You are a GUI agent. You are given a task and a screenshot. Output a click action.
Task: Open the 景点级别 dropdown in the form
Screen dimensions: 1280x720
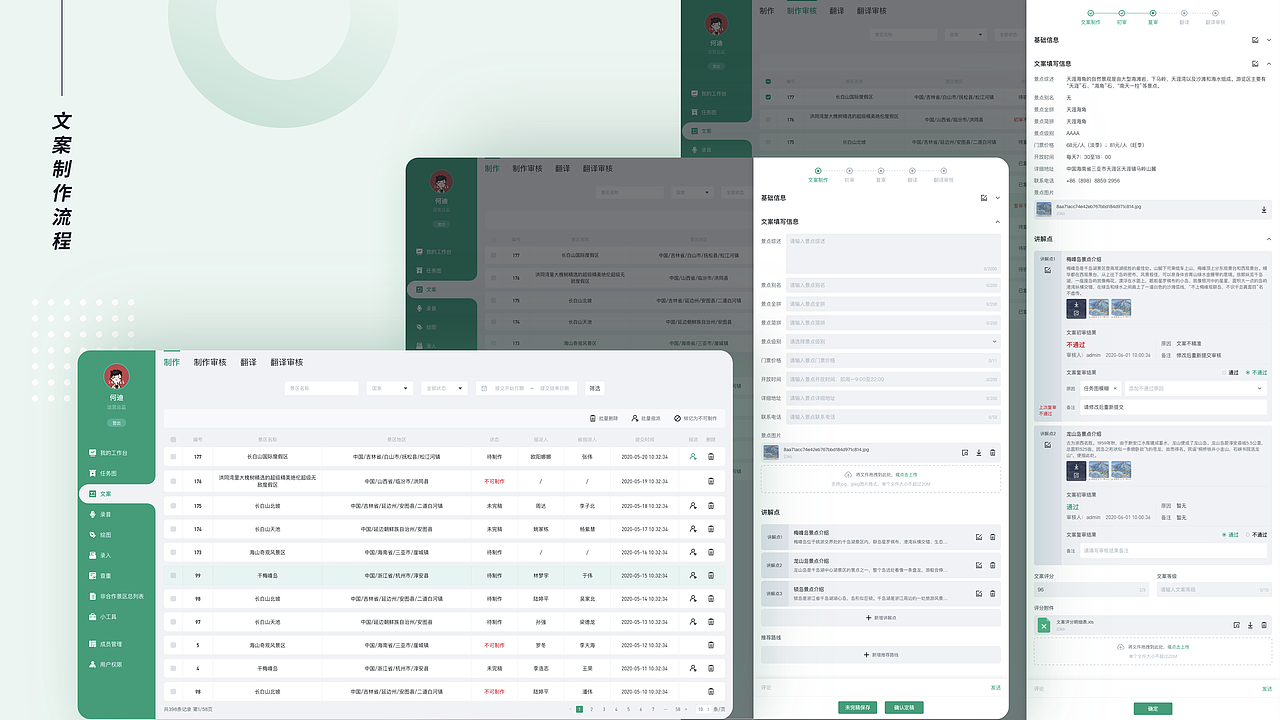(x=893, y=341)
